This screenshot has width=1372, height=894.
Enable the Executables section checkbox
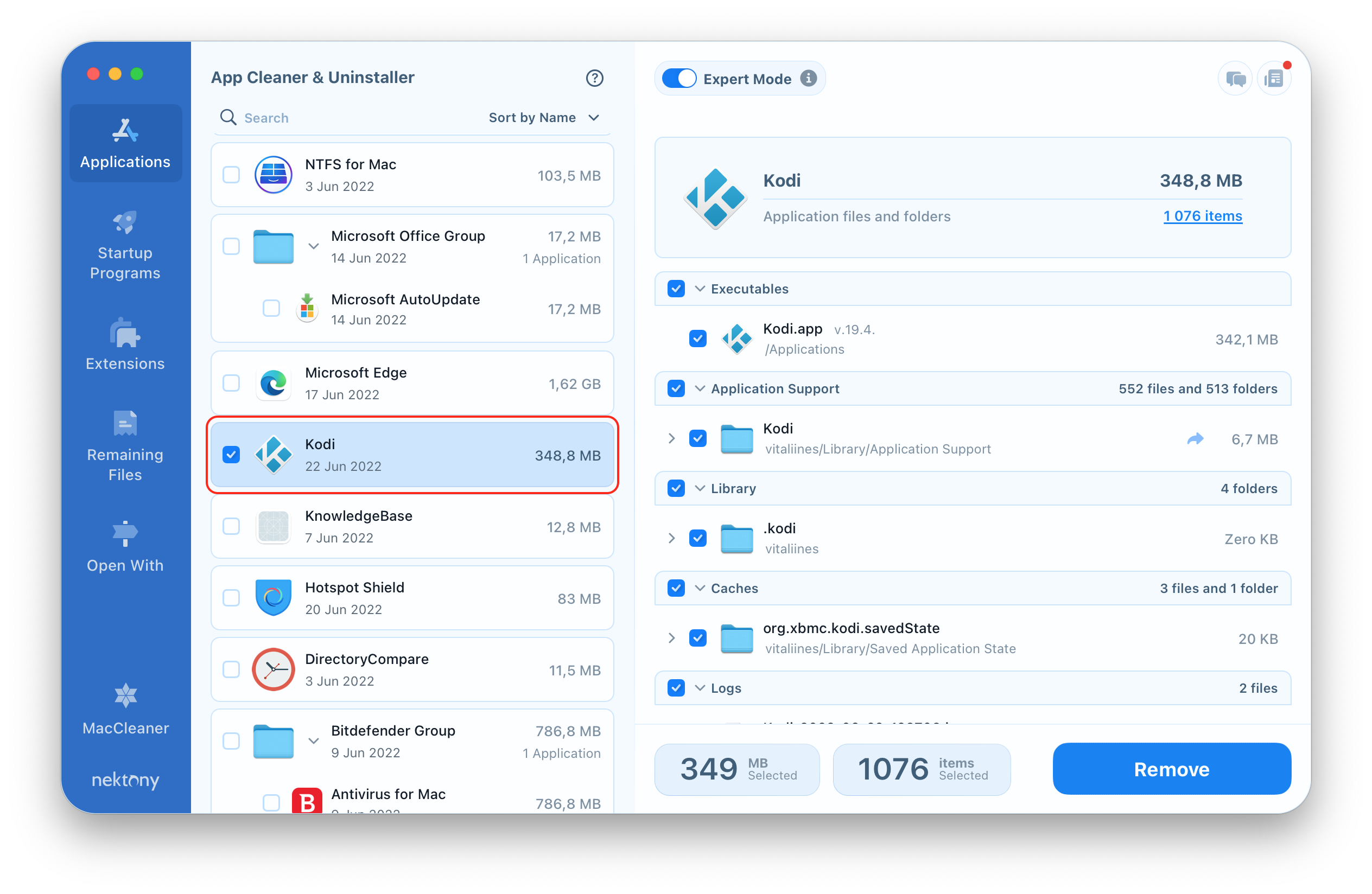(x=676, y=288)
